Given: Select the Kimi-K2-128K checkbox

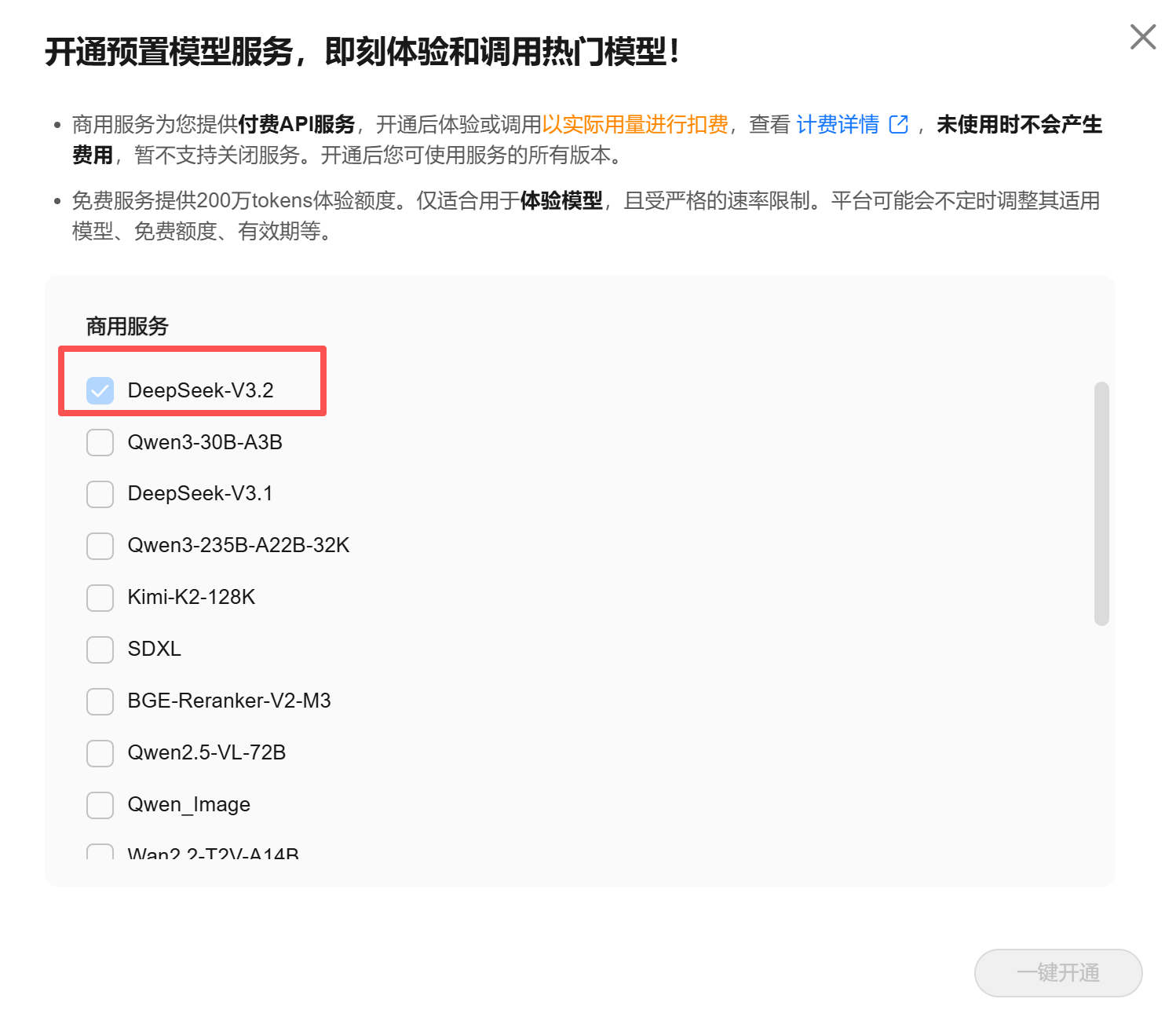Looking at the screenshot, I should 100,598.
